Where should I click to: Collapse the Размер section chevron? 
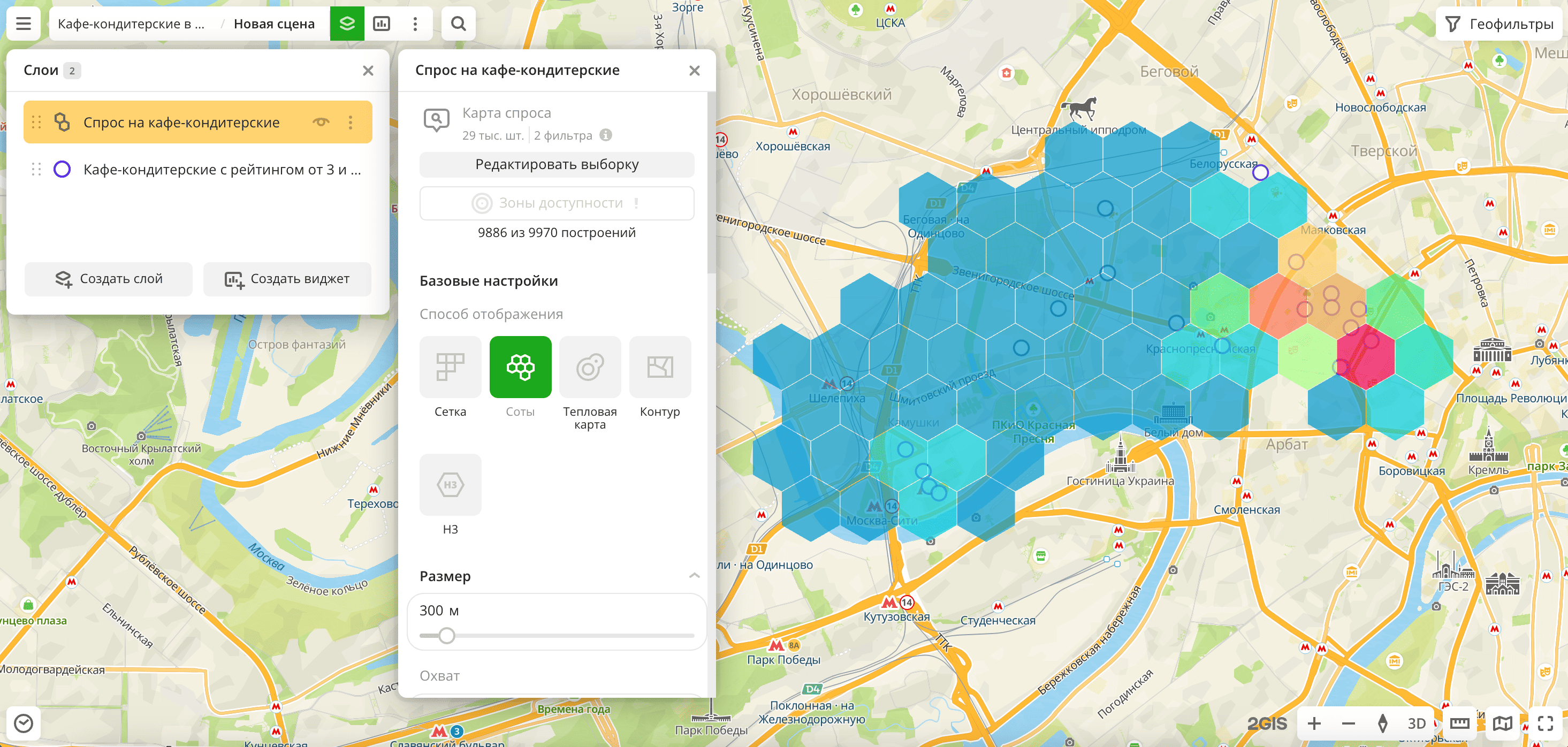(694, 575)
